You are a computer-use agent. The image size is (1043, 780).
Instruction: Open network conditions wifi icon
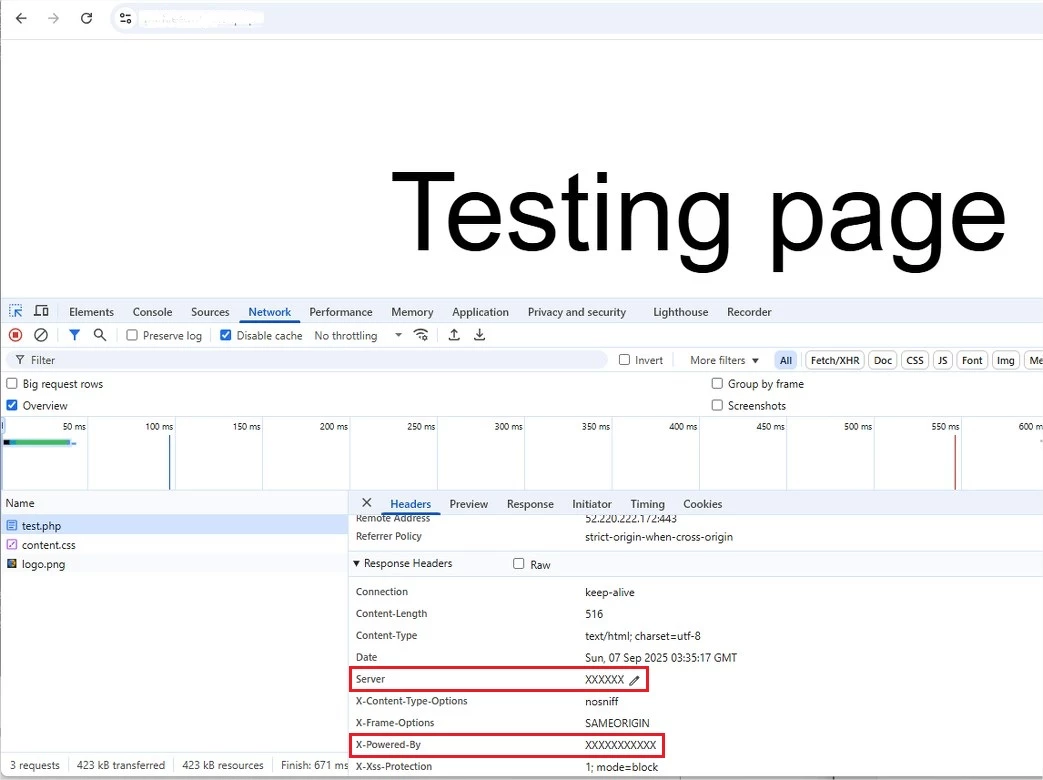421,334
